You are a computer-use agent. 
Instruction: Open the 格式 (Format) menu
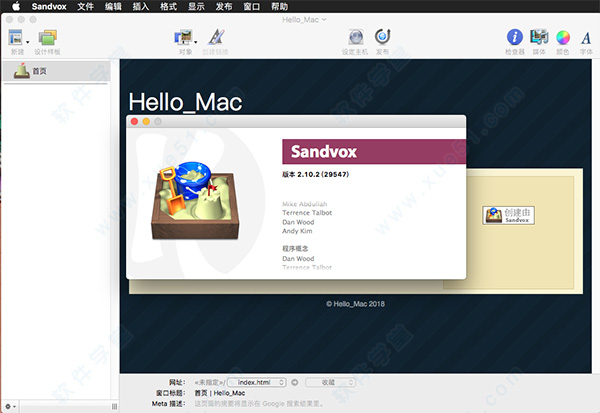point(168,7)
